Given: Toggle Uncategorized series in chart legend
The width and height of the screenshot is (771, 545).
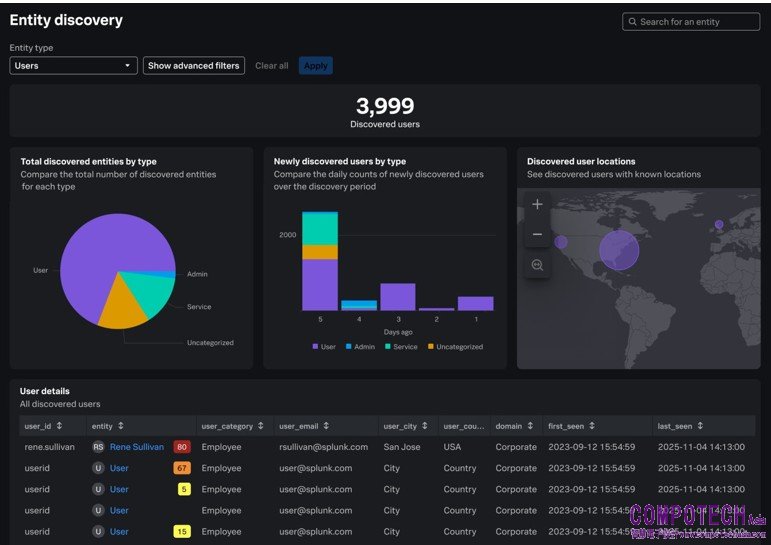Looking at the screenshot, I should coord(456,347).
